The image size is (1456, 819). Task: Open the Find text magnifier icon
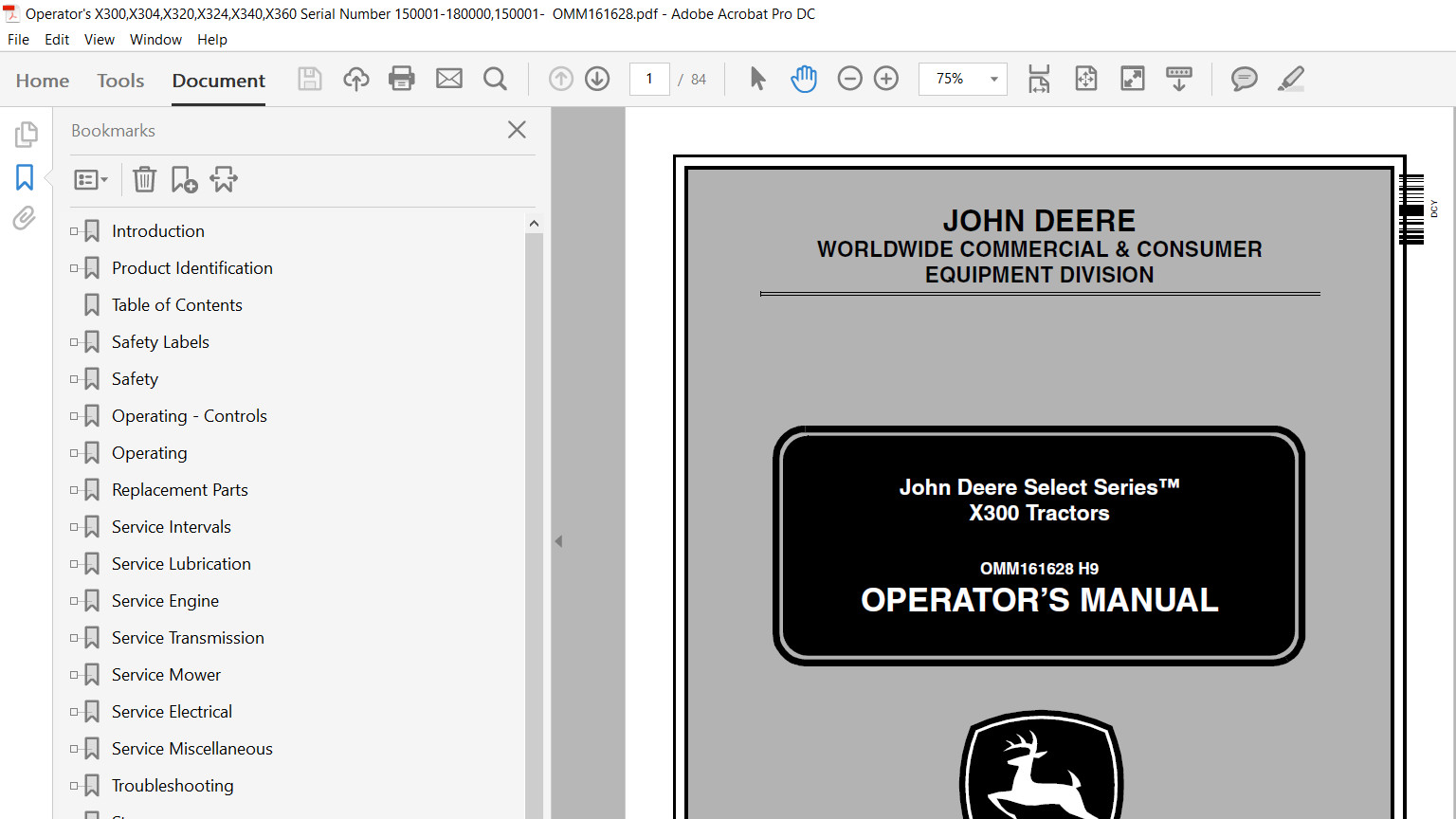495,79
